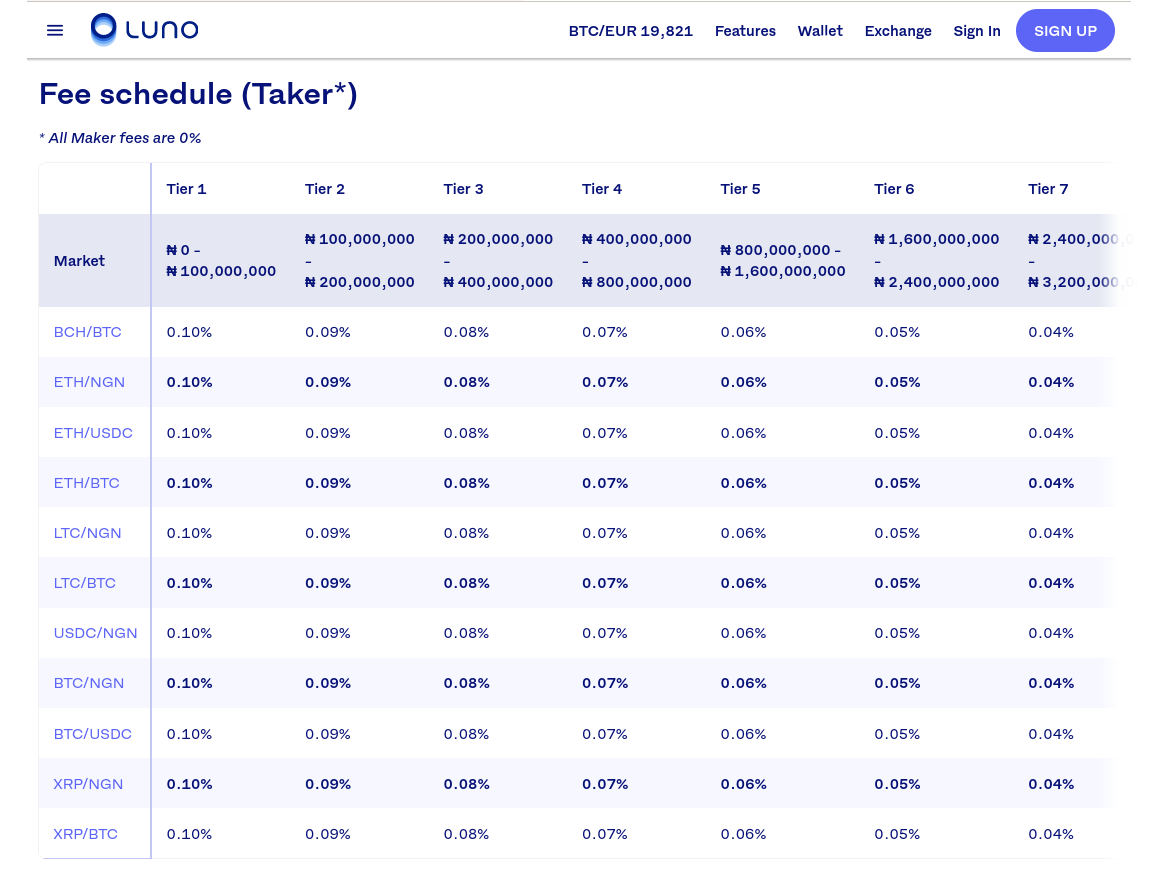Open the XRP/NGN market link
The image size is (1160, 885).
tap(88, 784)
